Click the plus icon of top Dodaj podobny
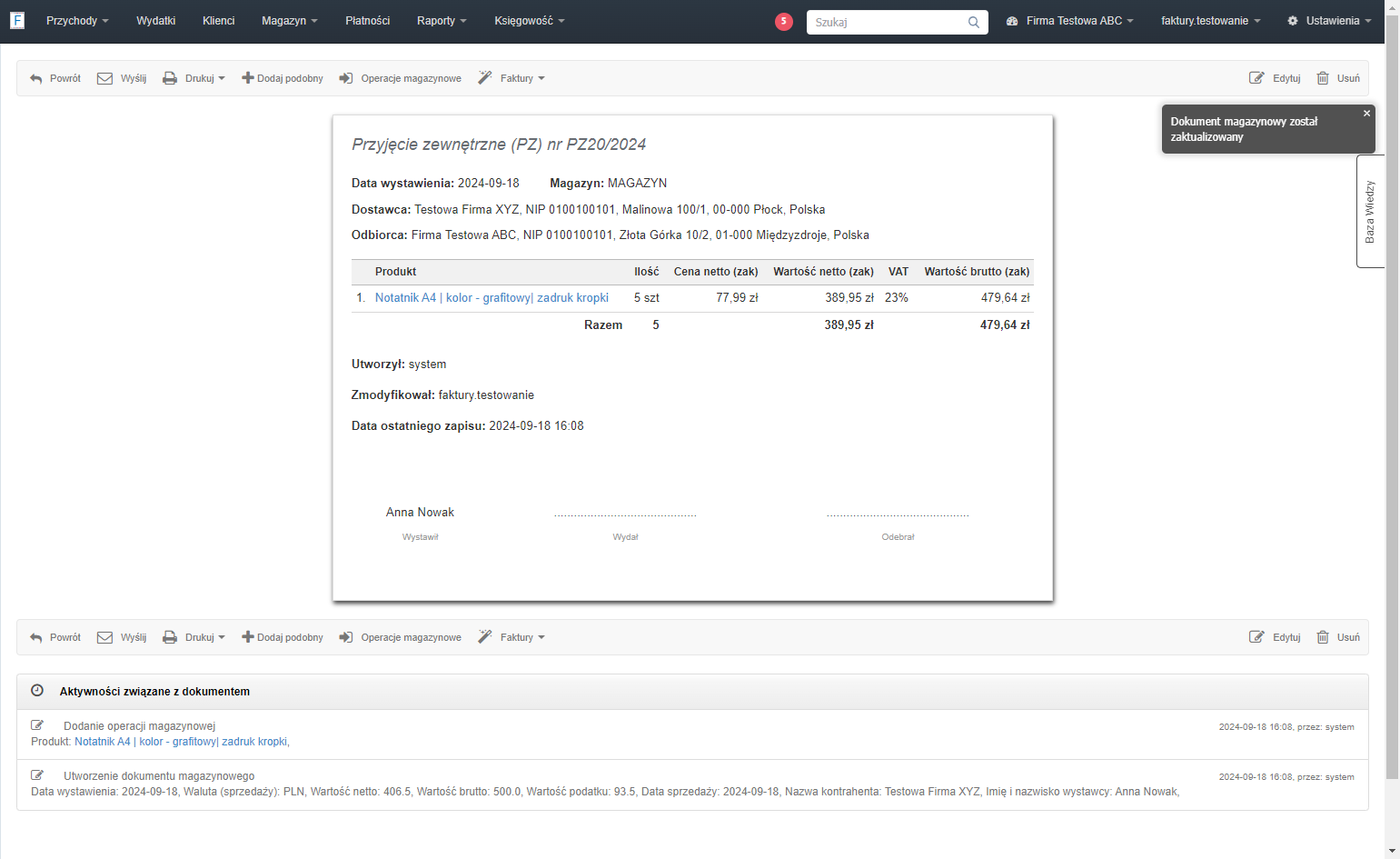 click(x=247, y=78)
